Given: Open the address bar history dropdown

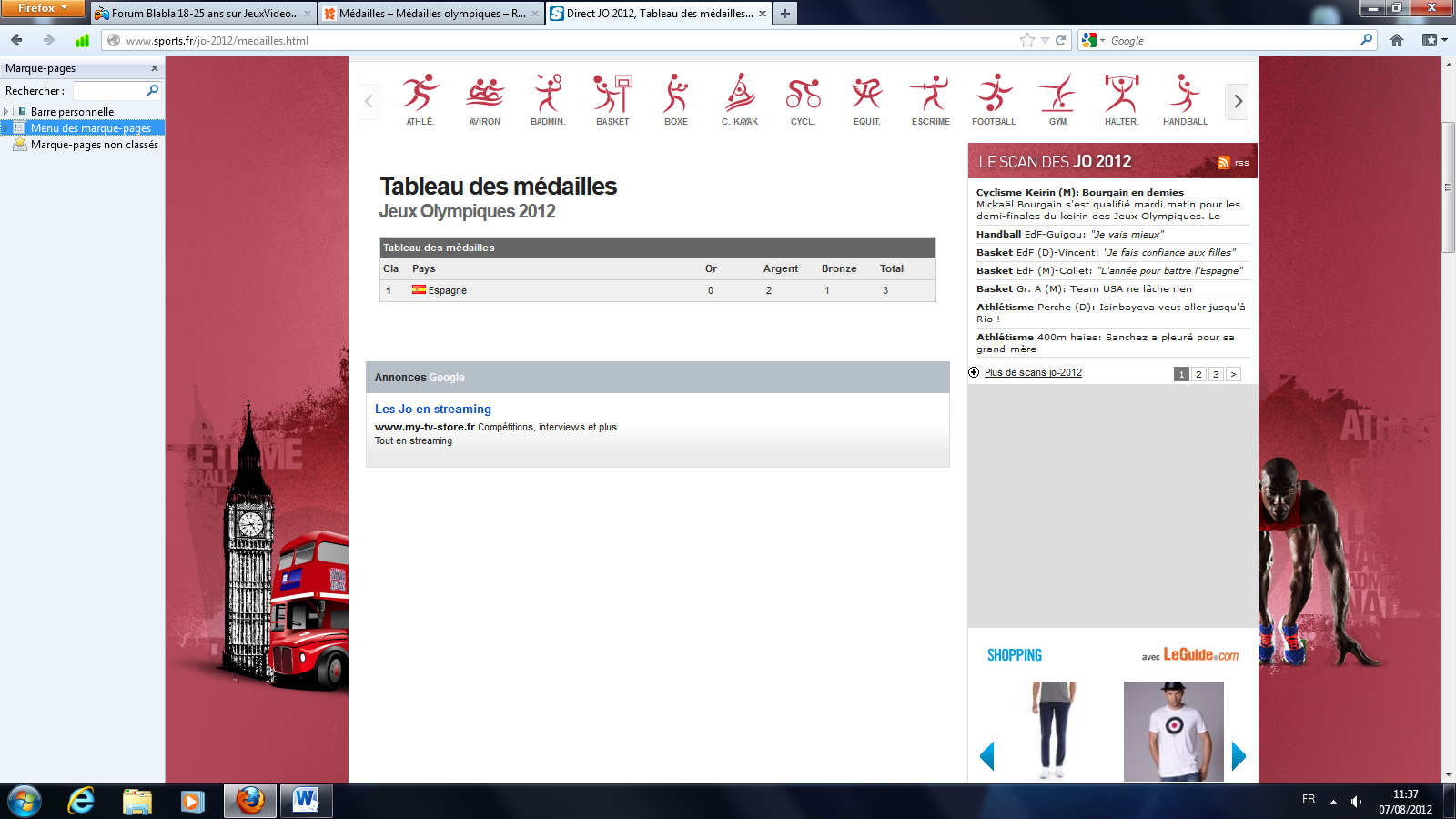Looking at the screenshot, I should pos(1045,40).
